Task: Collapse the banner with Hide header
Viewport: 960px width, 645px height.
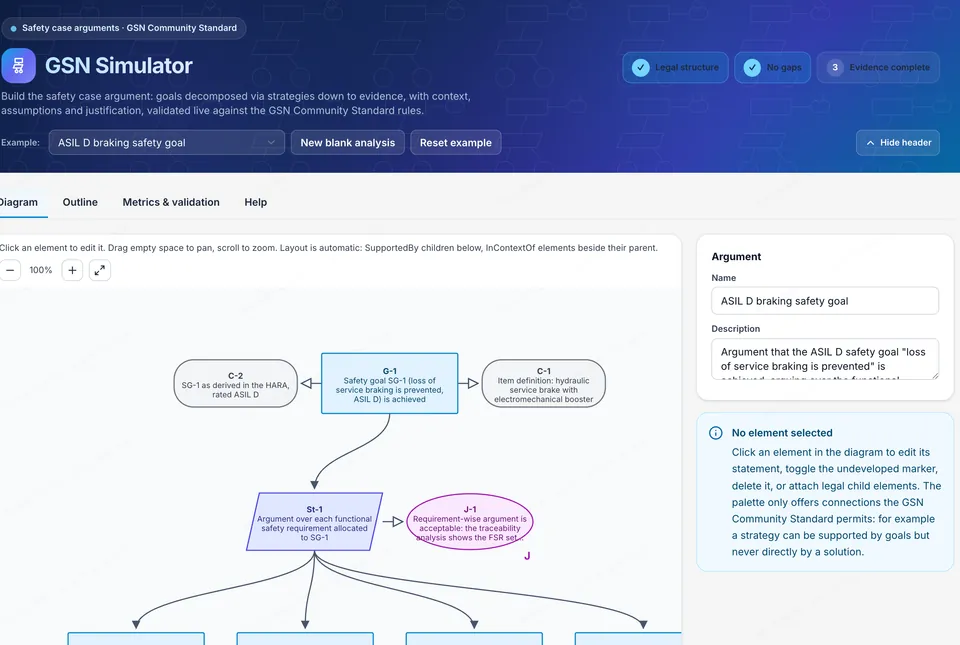Action: point(898,143)
